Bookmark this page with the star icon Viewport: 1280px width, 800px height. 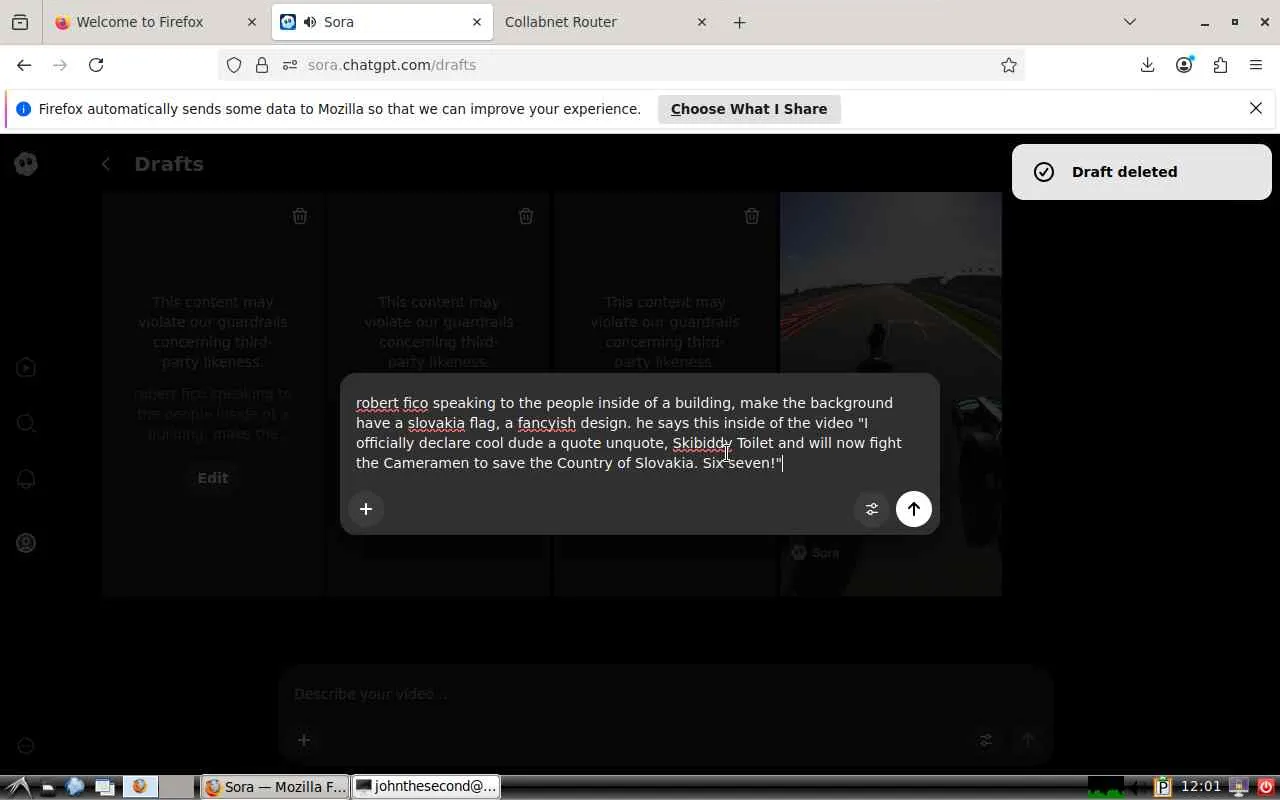(x=1009, y=65)
